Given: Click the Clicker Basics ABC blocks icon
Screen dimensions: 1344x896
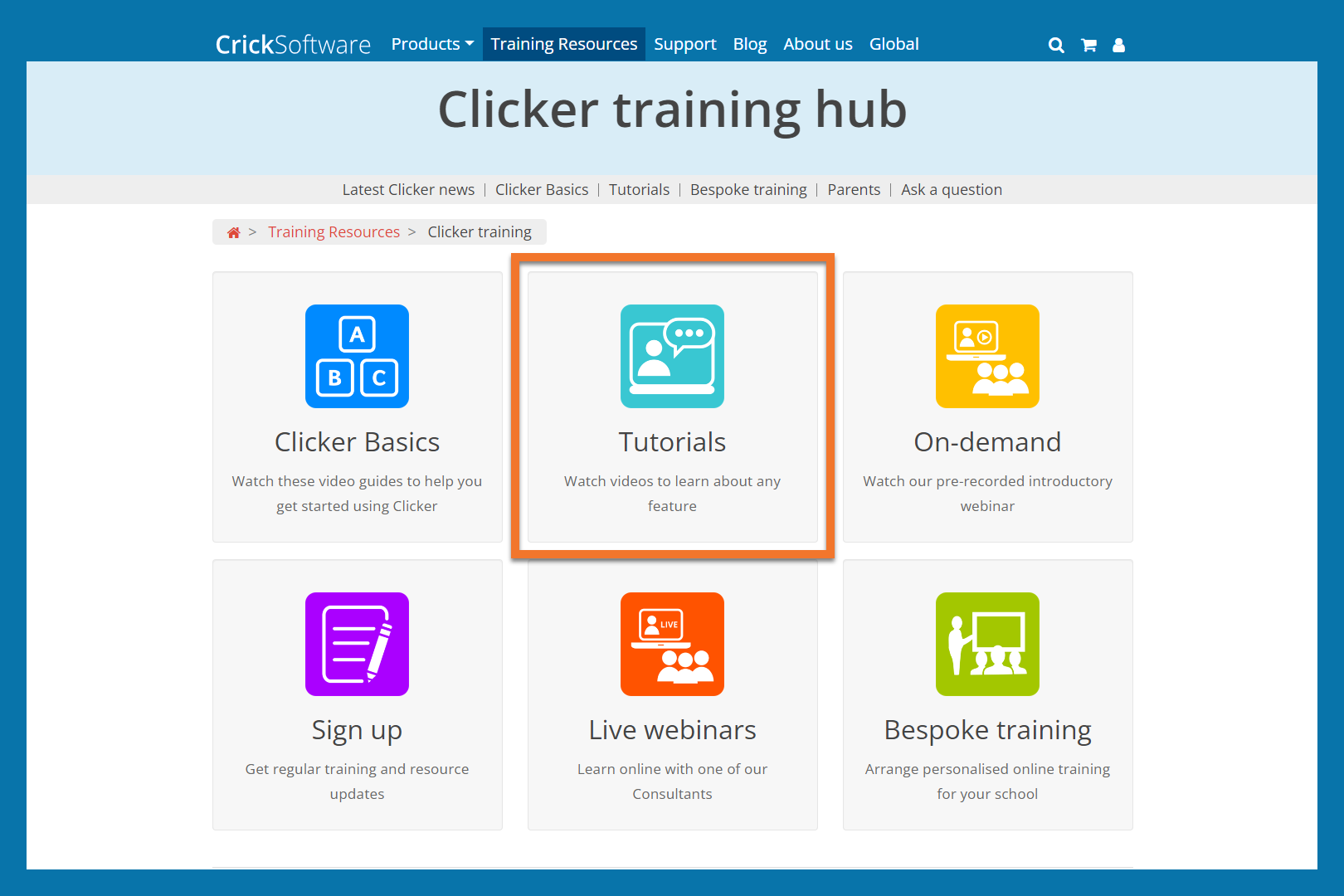Looking at the screenshot, I should [357, 356].
